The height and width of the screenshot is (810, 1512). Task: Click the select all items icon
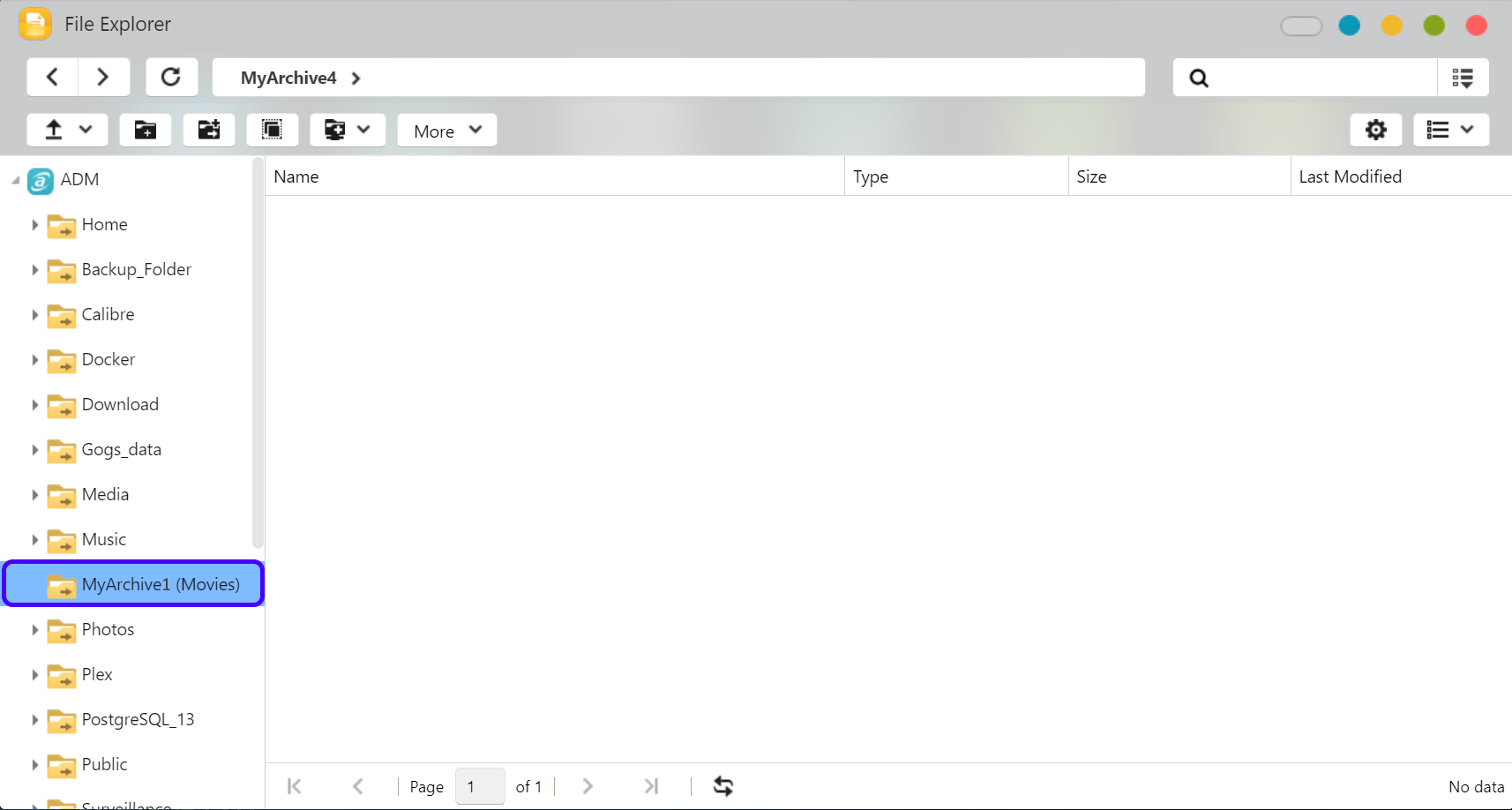click(x=273, y=131)
